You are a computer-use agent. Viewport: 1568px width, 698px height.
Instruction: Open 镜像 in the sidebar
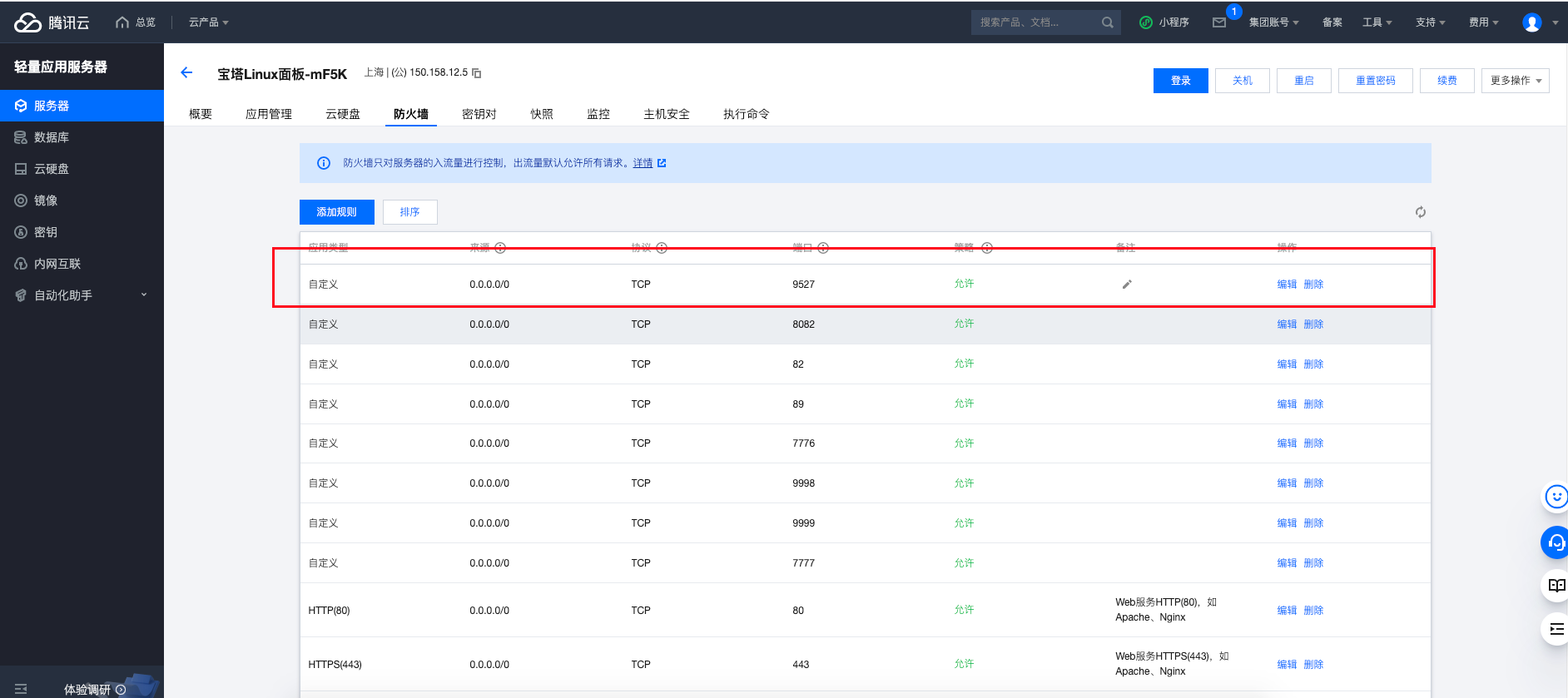coord(82,200)
